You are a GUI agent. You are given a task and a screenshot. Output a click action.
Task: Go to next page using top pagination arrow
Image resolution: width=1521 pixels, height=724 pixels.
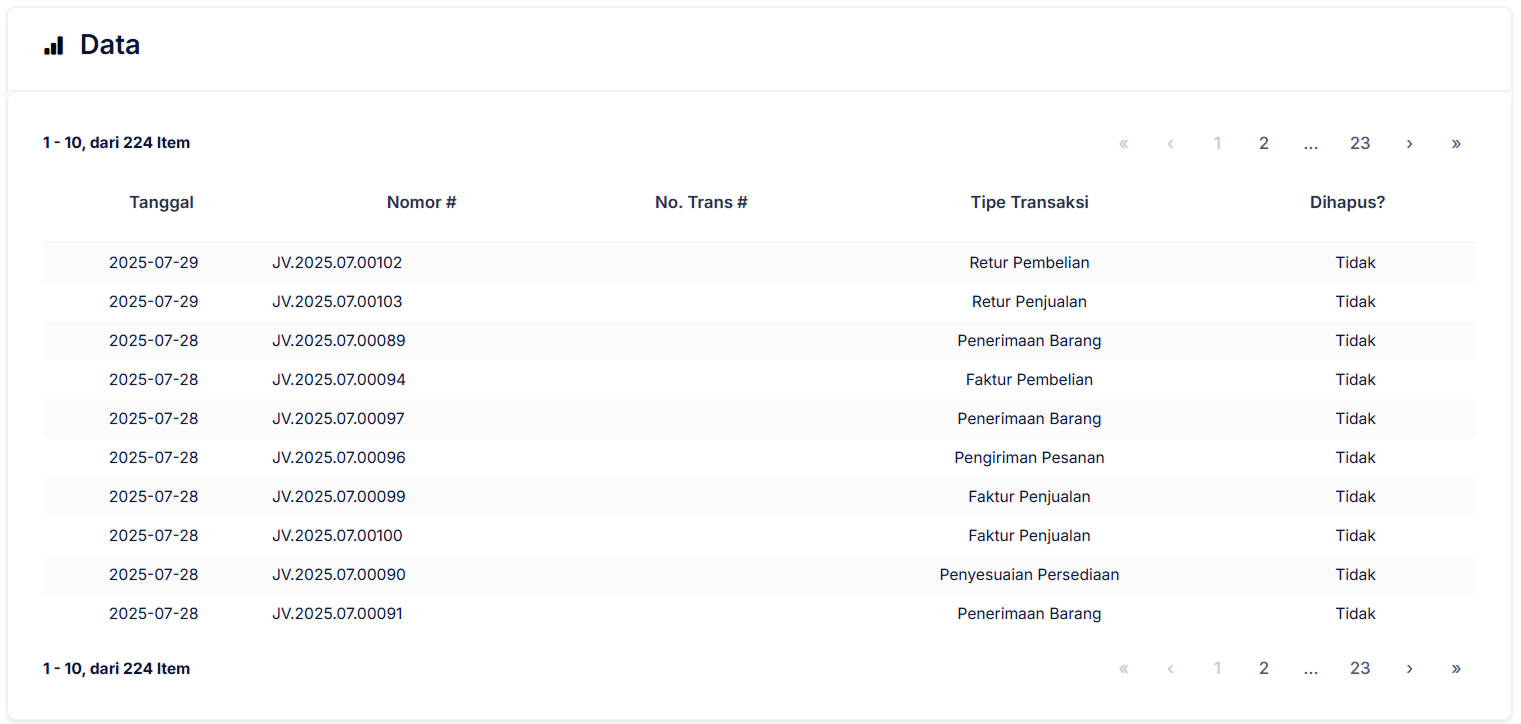click(1409, 143)
